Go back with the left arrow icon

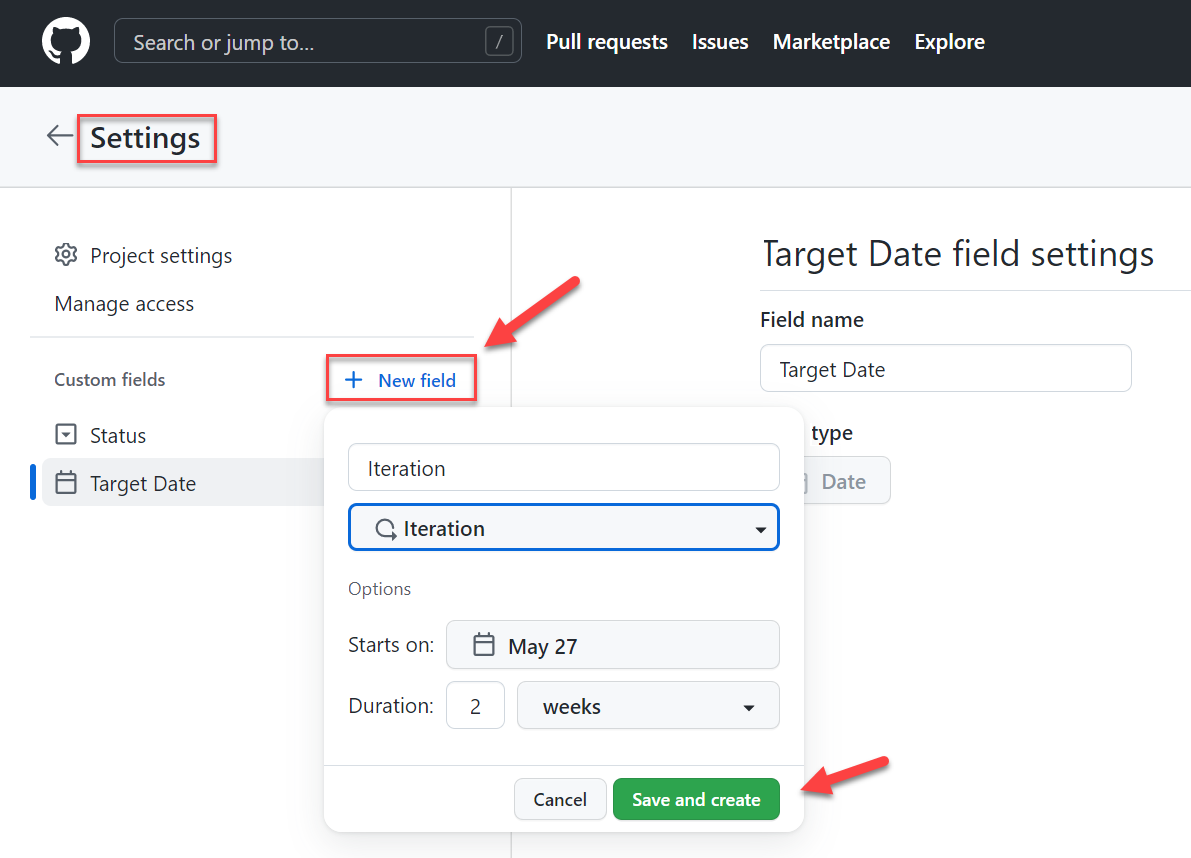[59, 136]
